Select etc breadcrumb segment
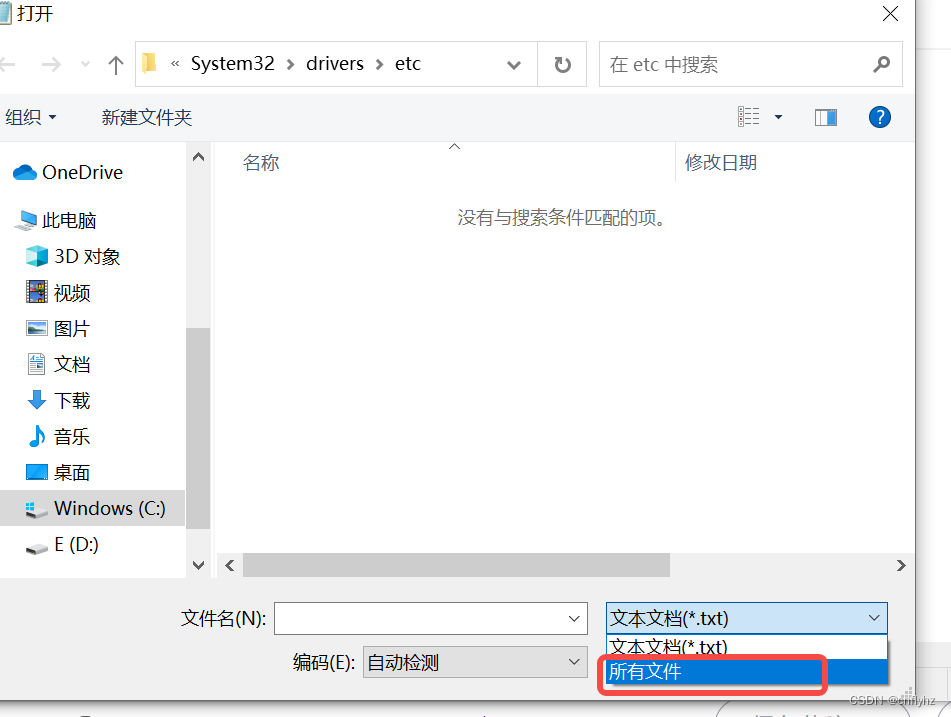 [408, 64]
